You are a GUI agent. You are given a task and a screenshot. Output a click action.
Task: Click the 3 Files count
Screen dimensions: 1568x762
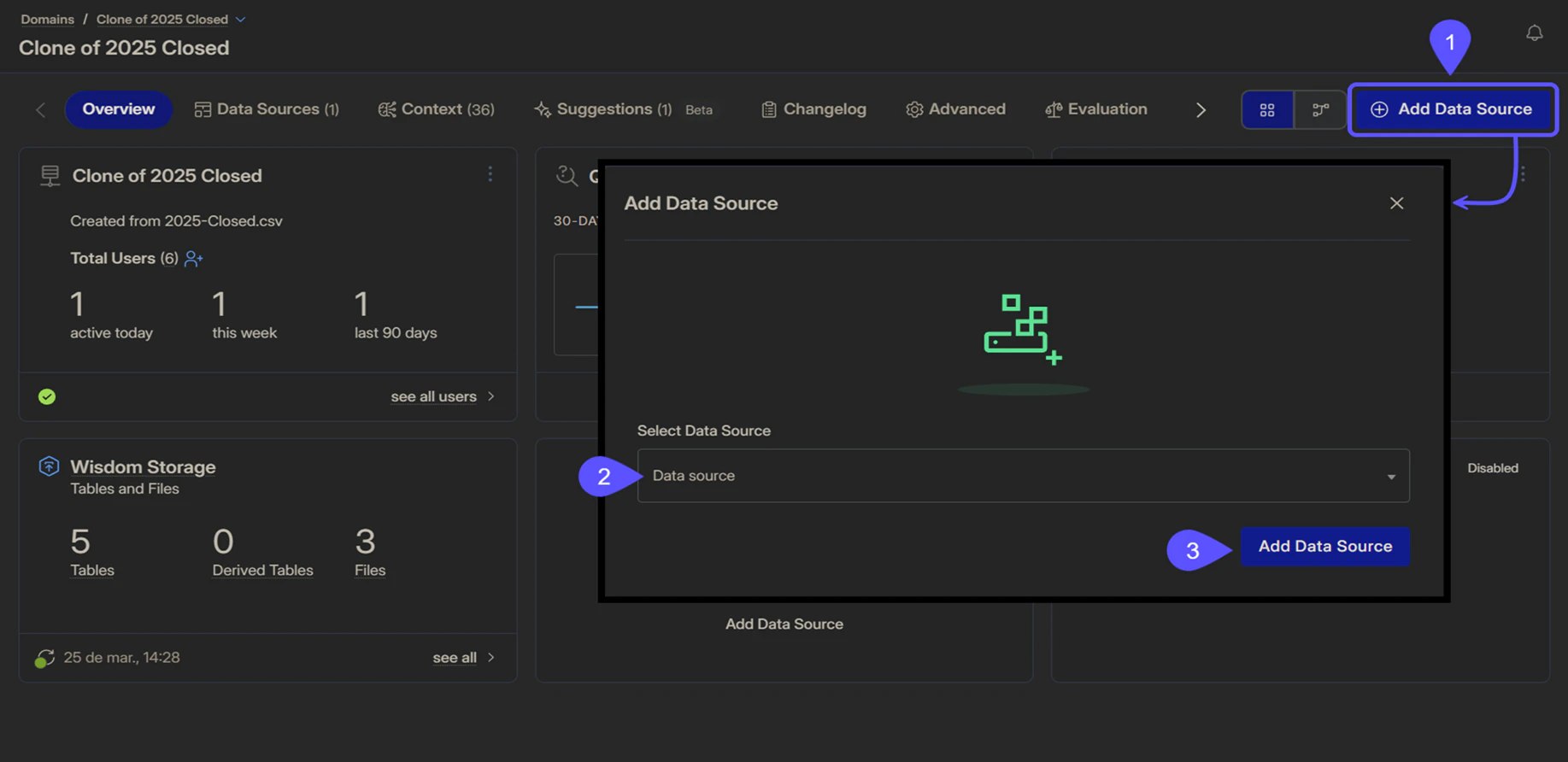(x=370, y=553)
